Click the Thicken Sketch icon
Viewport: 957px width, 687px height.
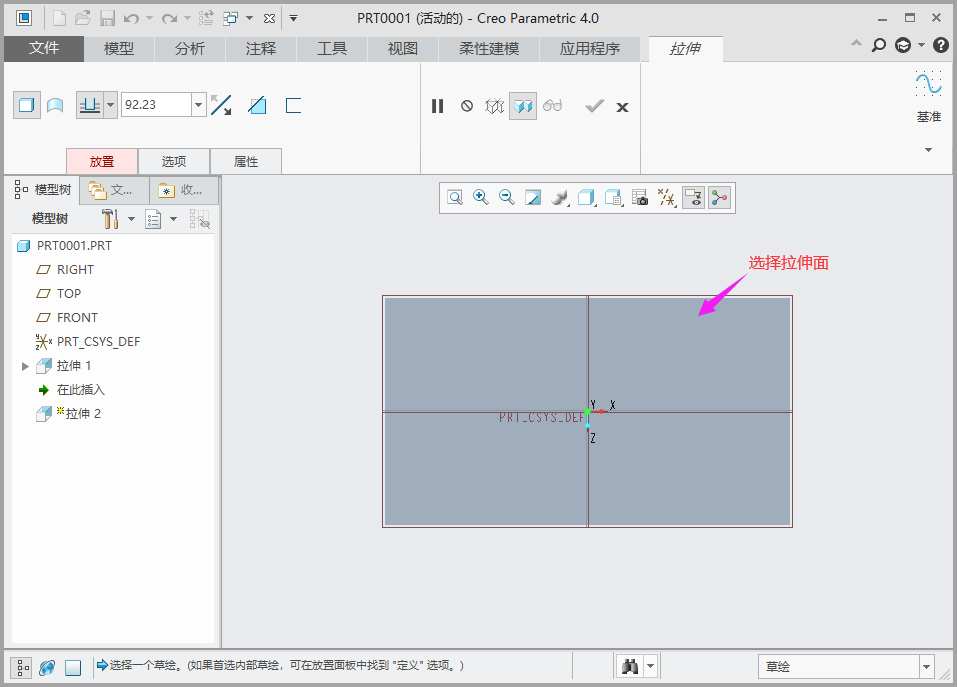[293, 105]
